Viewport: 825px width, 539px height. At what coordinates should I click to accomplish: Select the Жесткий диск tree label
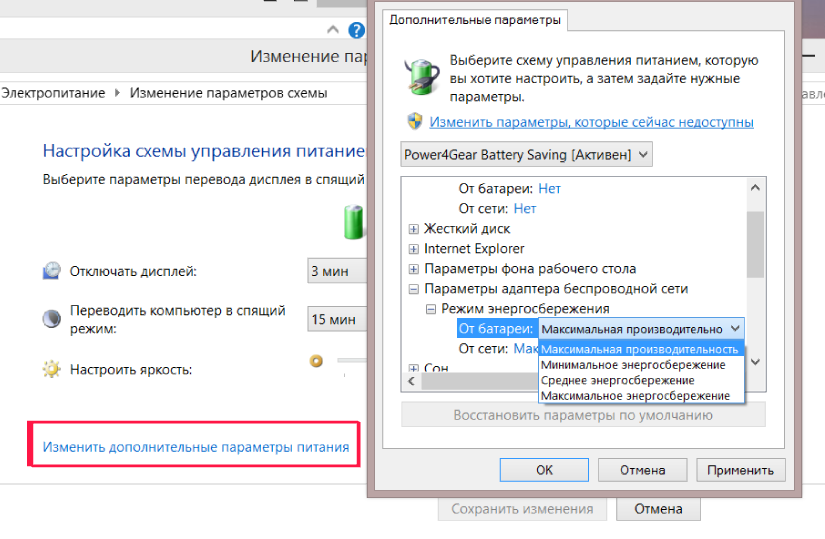[x=467, y=229]
